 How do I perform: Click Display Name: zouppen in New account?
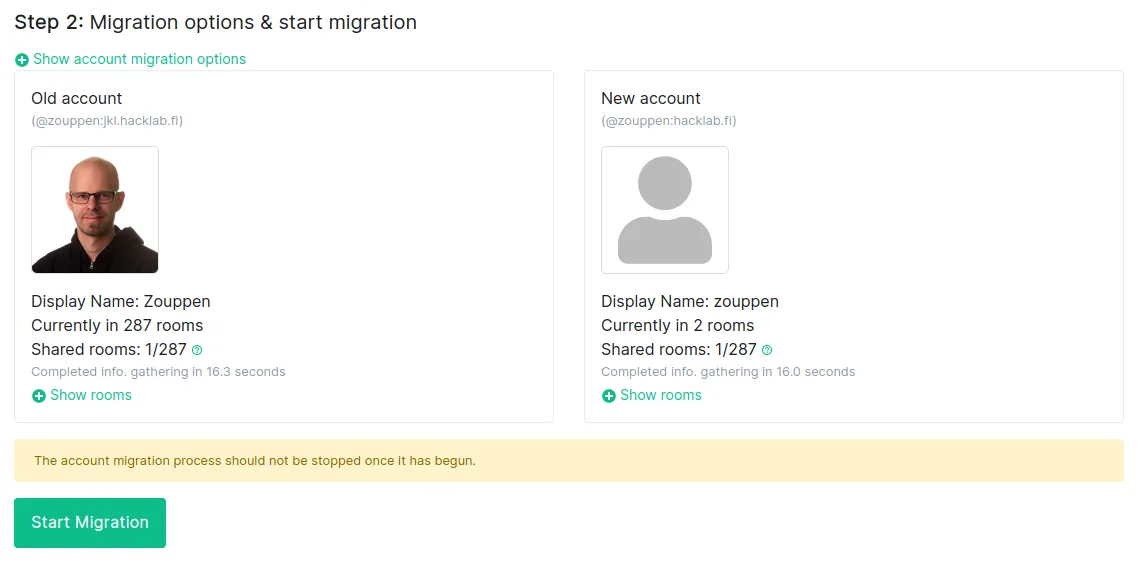pyautogui.click(x=690, y=301)
